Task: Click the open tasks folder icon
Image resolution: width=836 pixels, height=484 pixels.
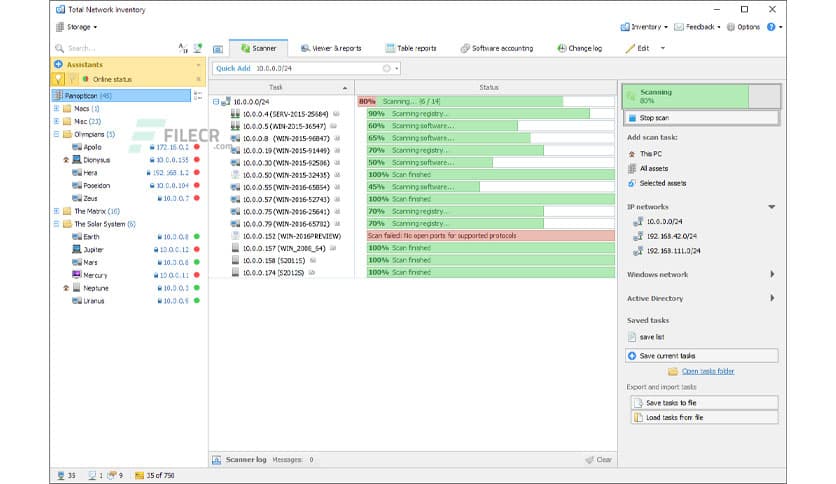Action: click(673, 371)
